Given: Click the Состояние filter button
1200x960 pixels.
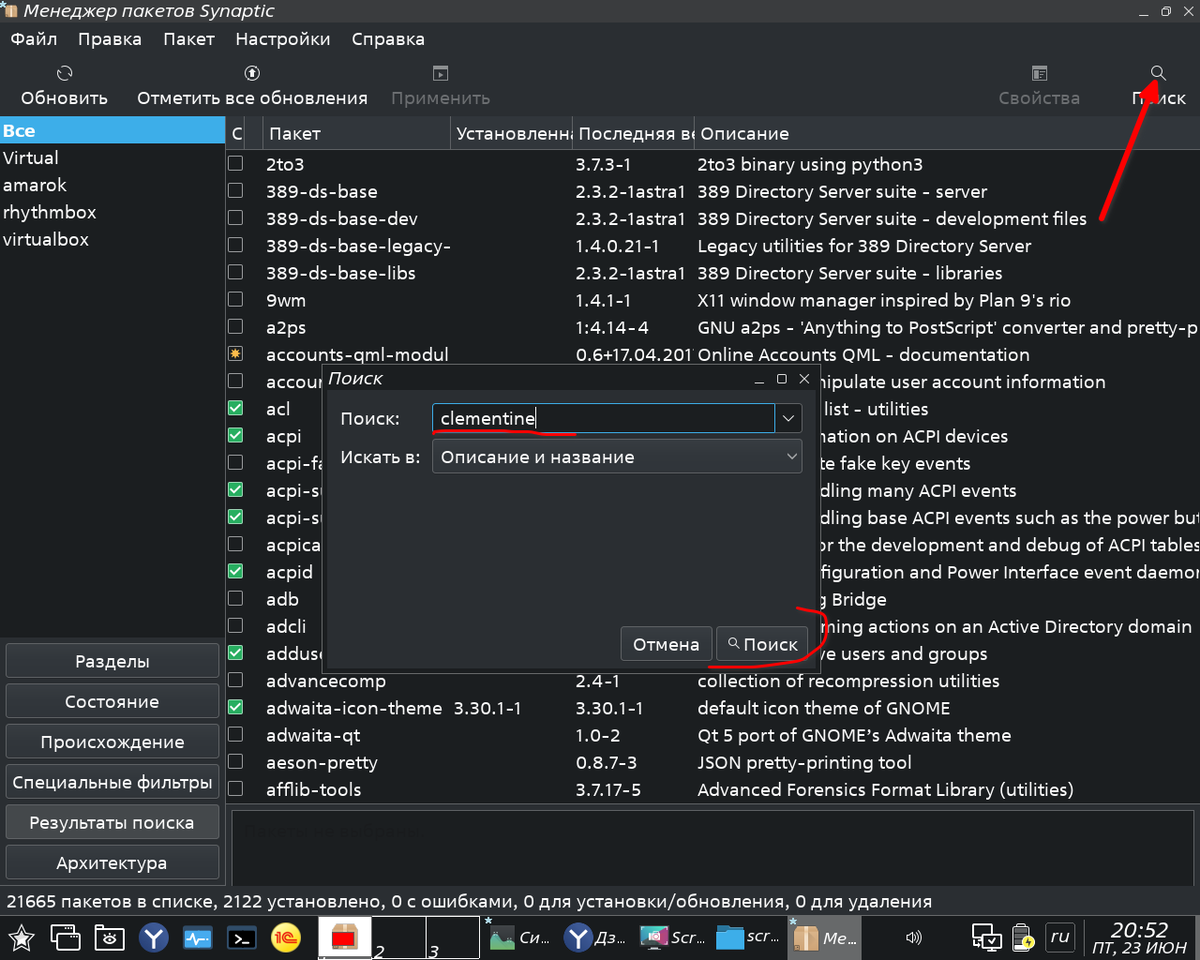Looking at the screenshot, I should pyautogui.click(x=112, y=701).
